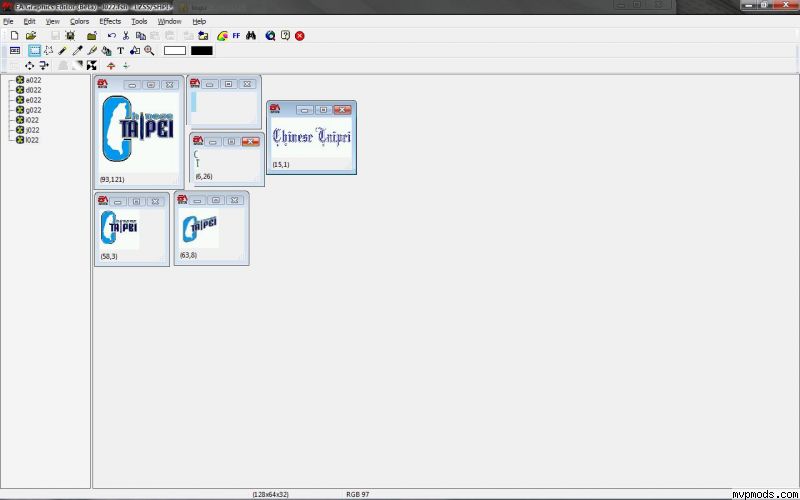Open a file with the folder icon
800x500 pixels.
(x=31, y=36)
